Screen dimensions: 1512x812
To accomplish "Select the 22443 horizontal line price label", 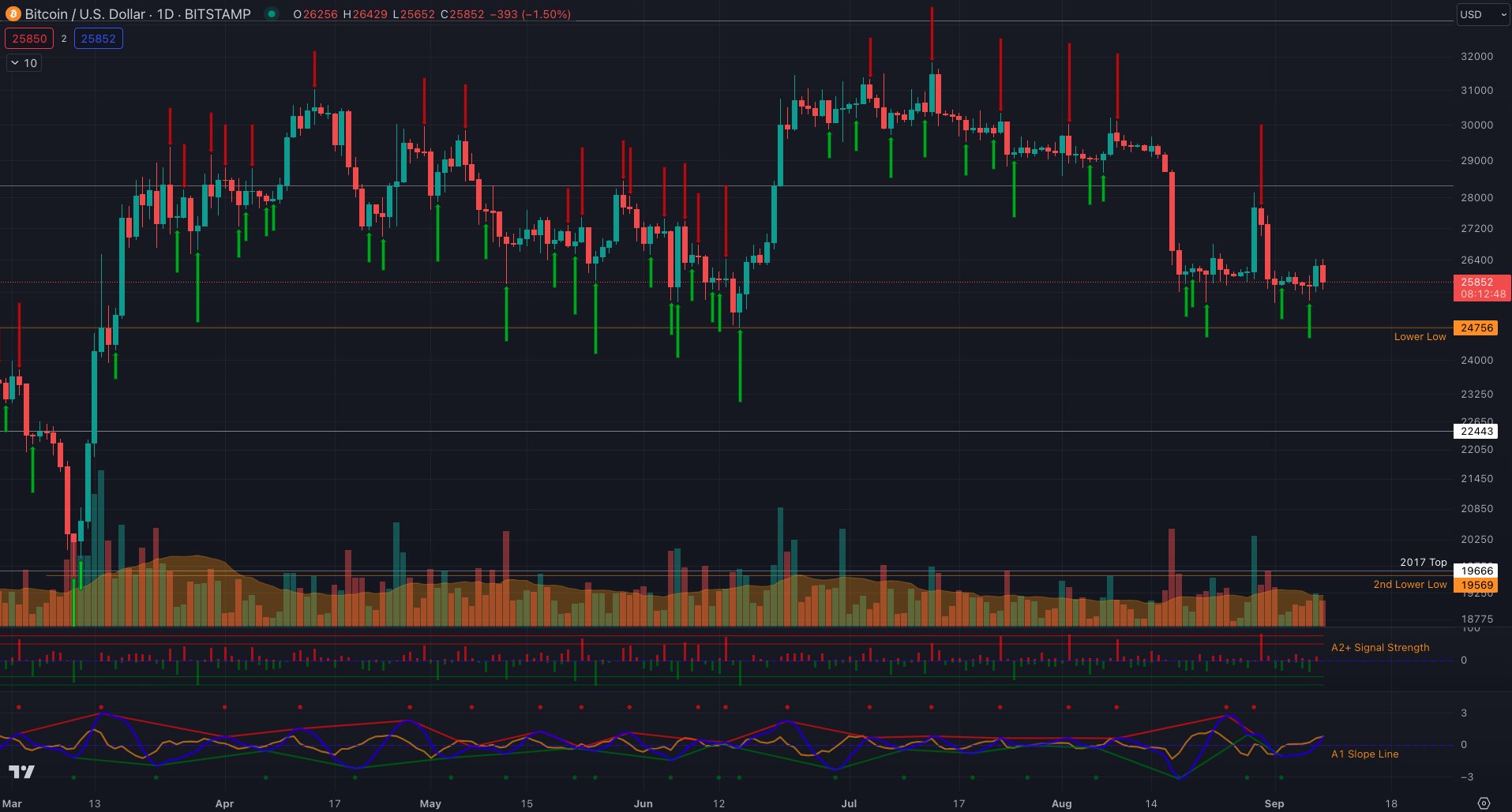I will [x=1476, y=431].
